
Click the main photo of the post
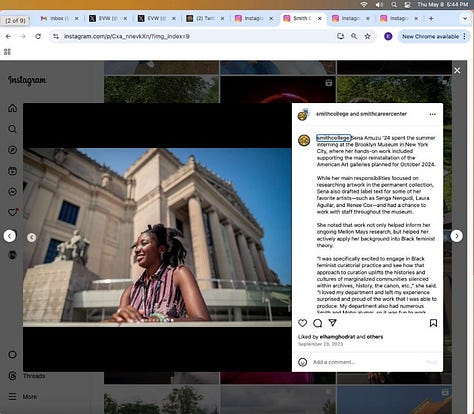pos(157,237)
